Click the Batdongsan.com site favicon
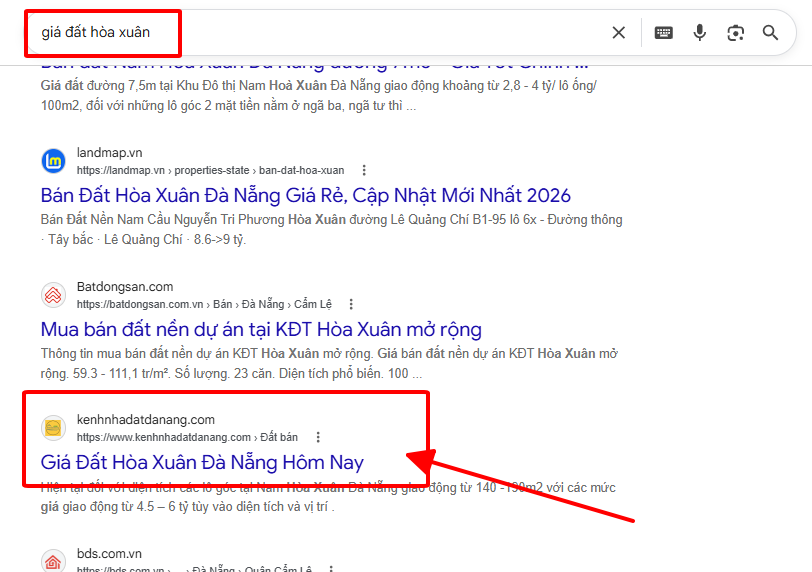 point(53,295)
